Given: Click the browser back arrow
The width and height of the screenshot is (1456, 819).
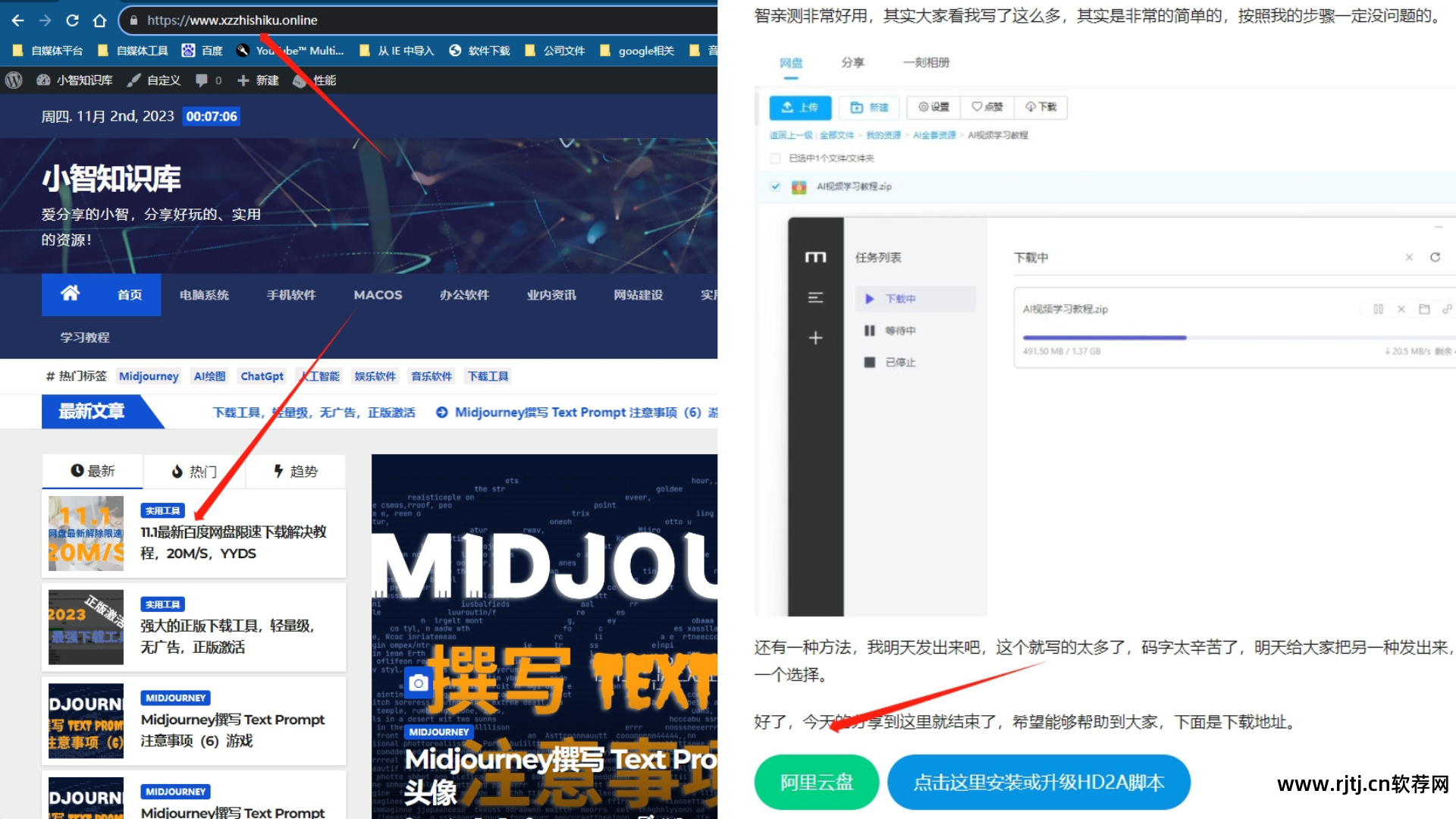Looking at the screenshot, I should [x=18, y=20].
